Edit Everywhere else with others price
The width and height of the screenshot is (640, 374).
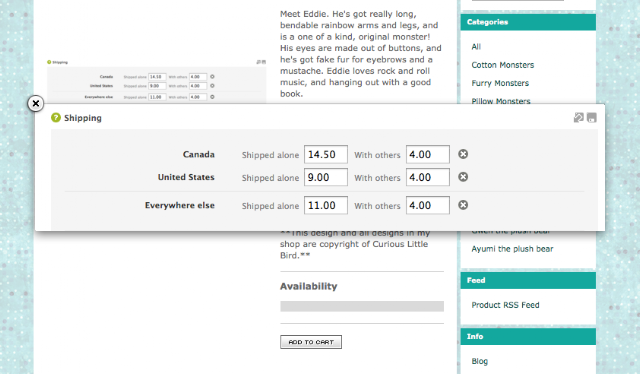[x=428, y=205]
